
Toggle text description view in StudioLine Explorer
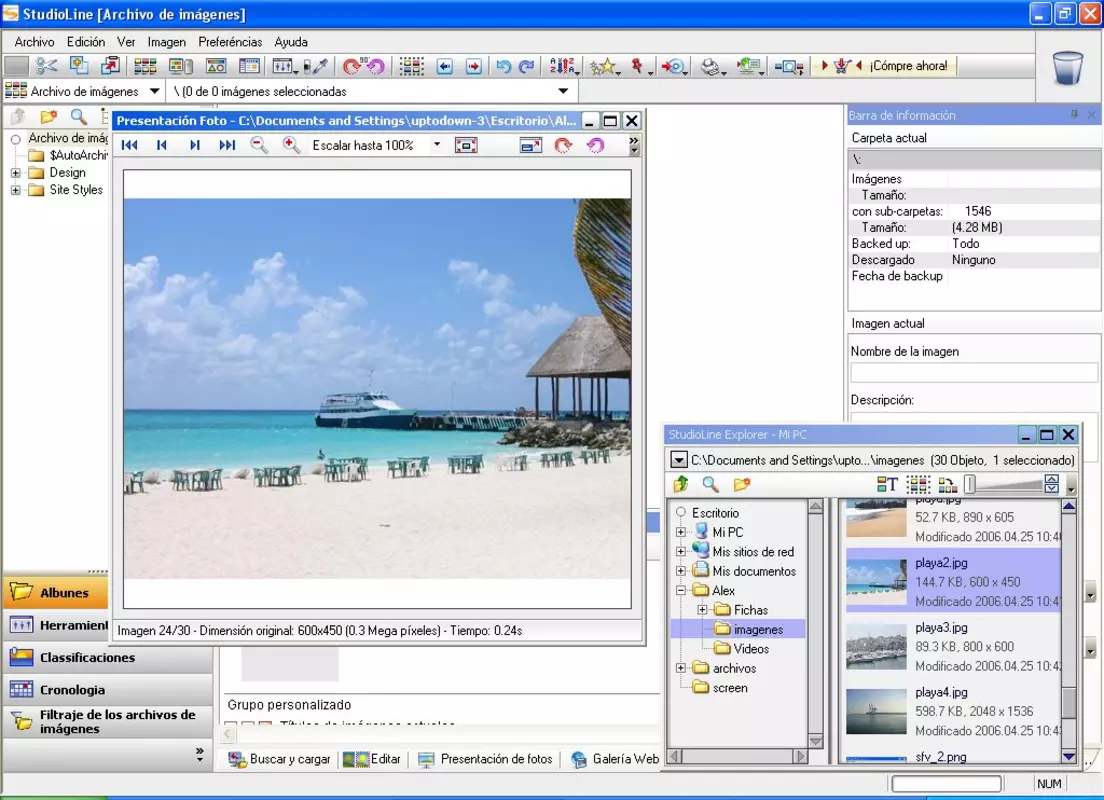[887, 485]
